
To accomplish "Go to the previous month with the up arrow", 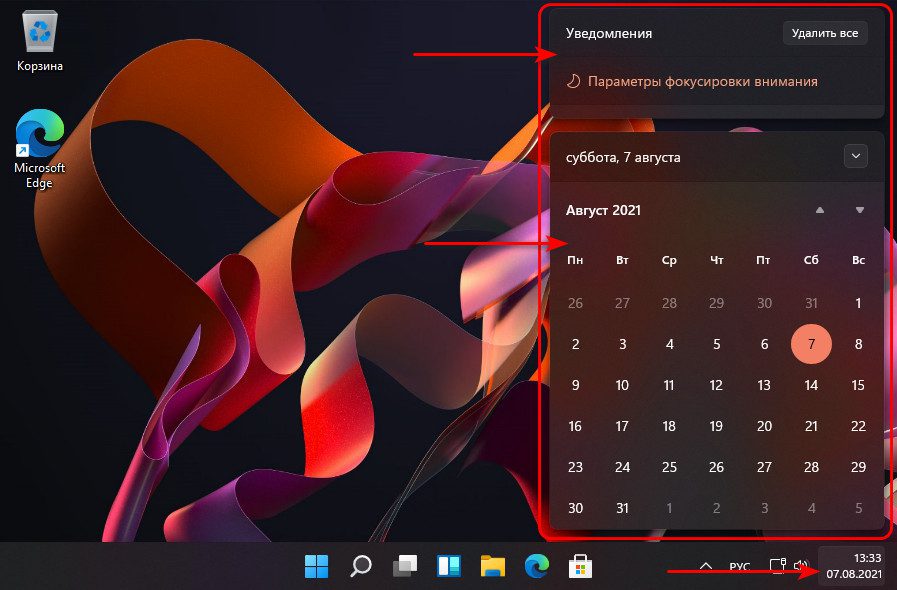I will [x=820, y=210].
